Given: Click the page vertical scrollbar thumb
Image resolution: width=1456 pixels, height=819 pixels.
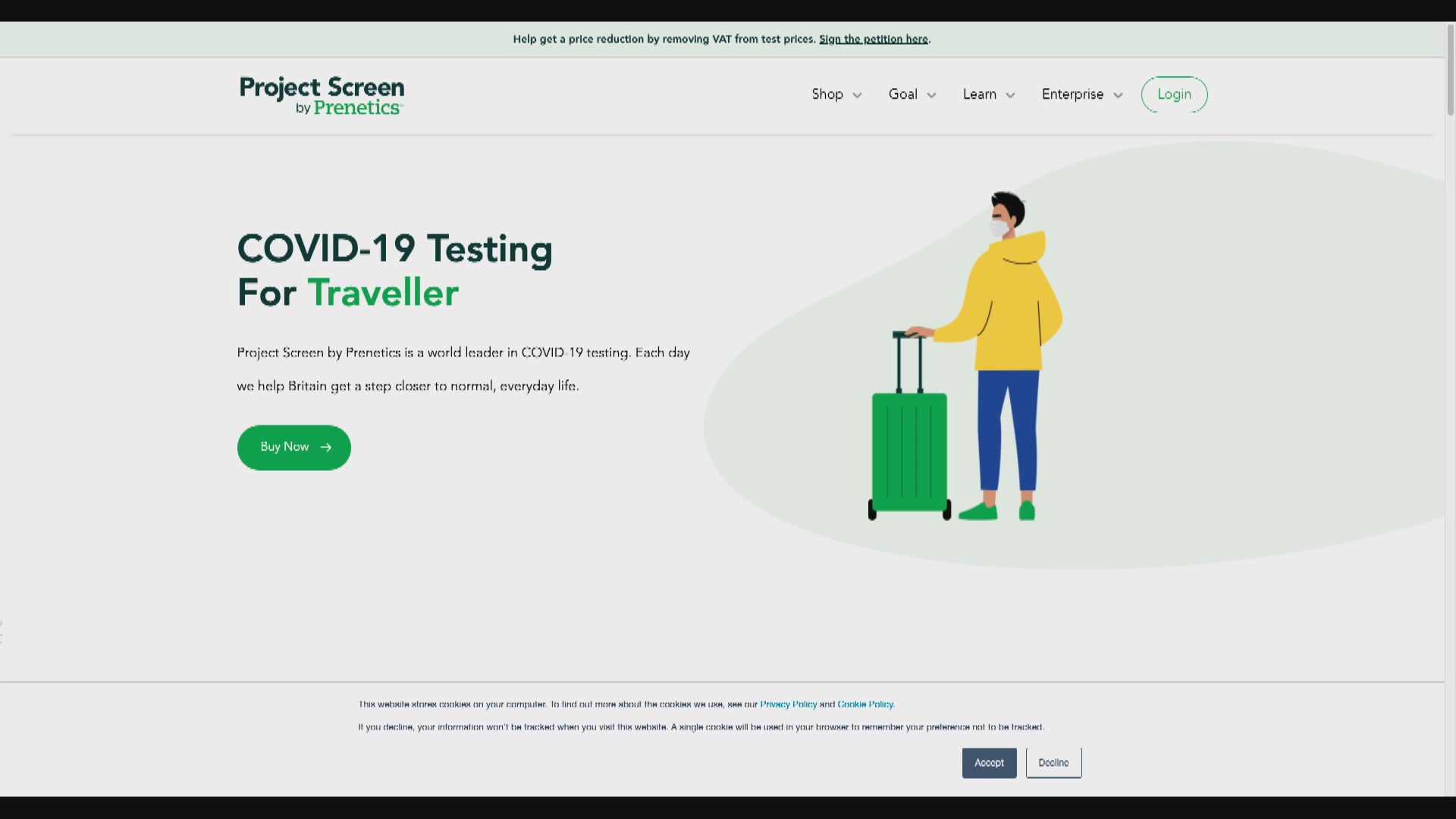Looking at the screenshot, I should [x=1450, y=70].
